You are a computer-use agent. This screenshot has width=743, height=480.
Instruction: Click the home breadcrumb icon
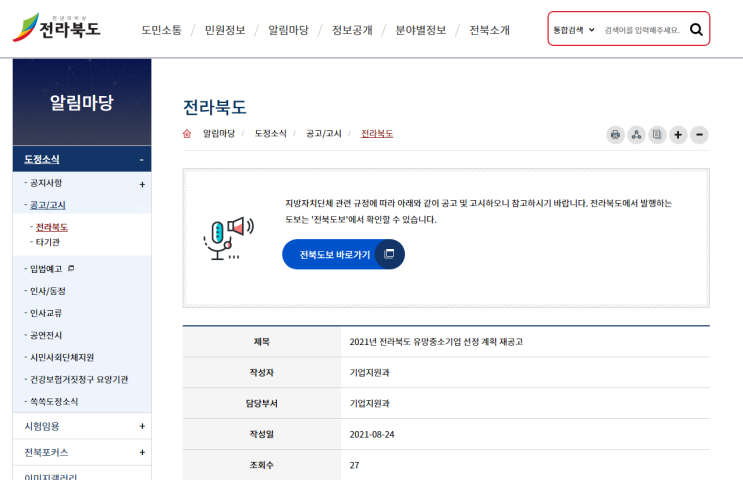click(x=187, y=134)
